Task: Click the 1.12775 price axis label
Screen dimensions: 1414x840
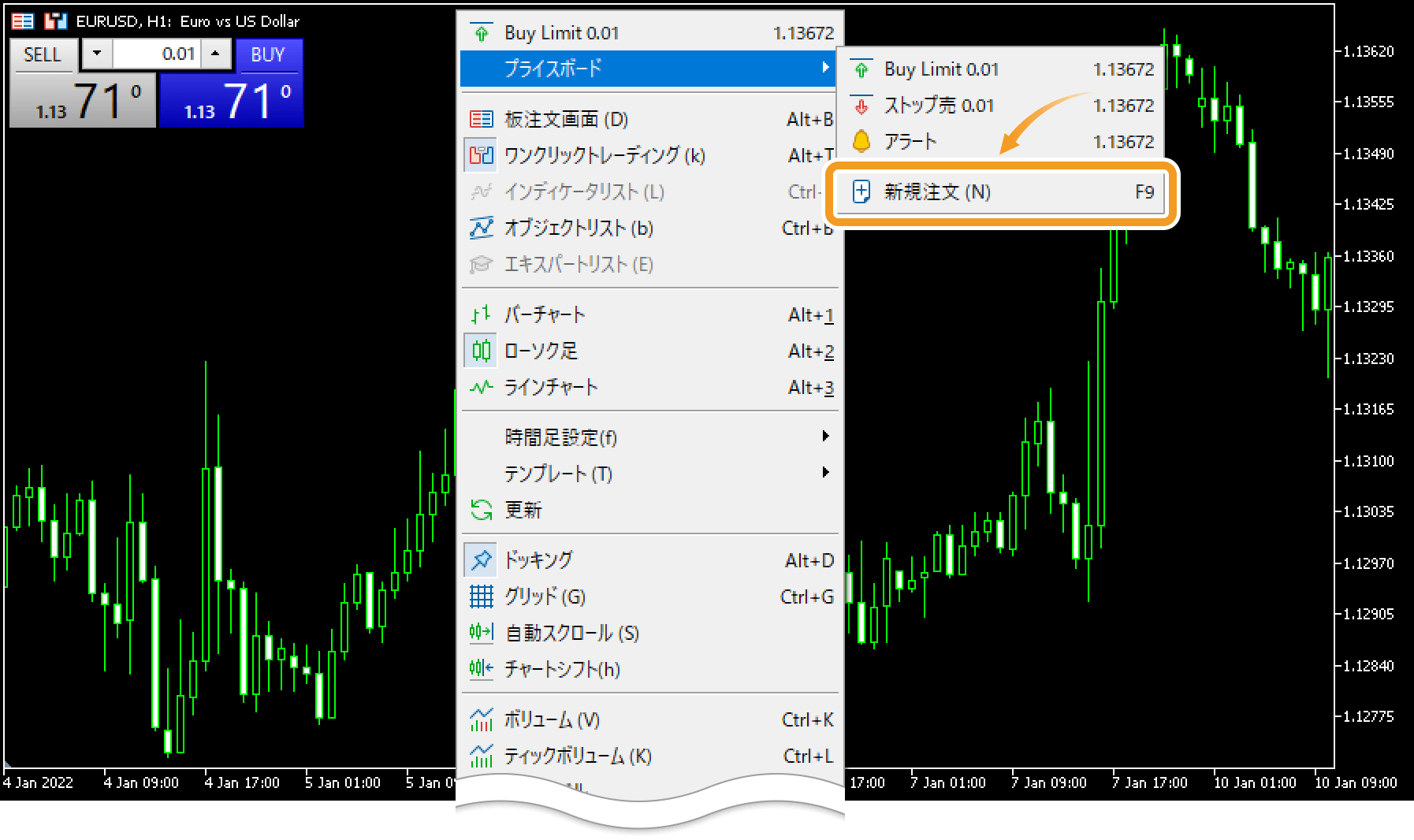Action: [x=1367, y=716]
